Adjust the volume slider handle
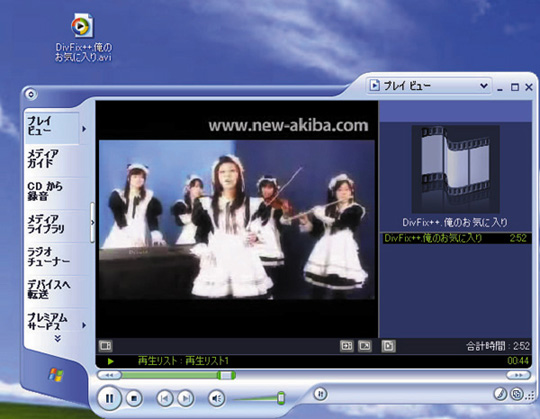Screen dimensions: 540x419 281,398
